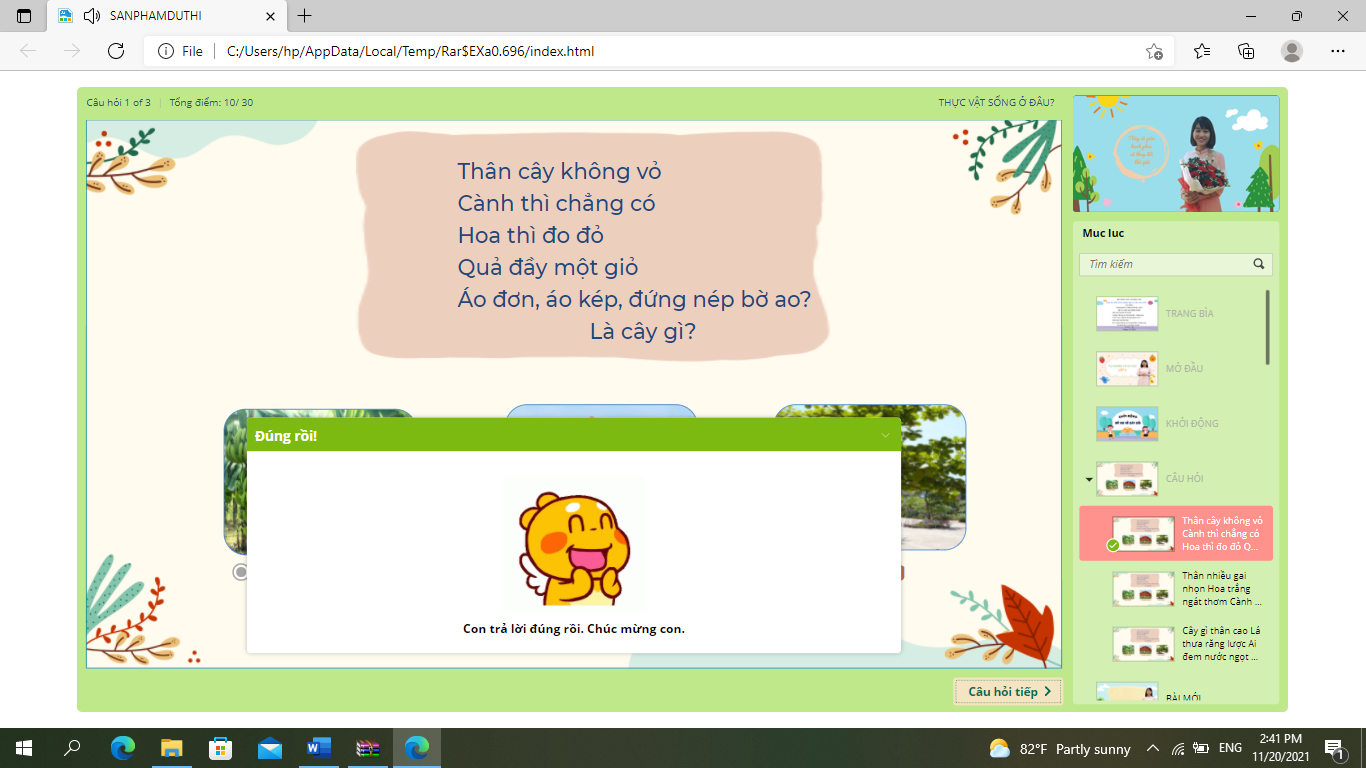The image size is (1366, 768).
Task: Collapse the CÂU HỎI section
Action: point(1088,479)
